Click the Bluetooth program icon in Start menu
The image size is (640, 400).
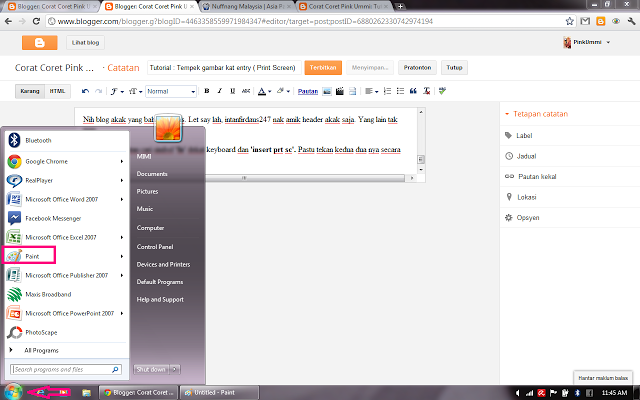point(15,141)
